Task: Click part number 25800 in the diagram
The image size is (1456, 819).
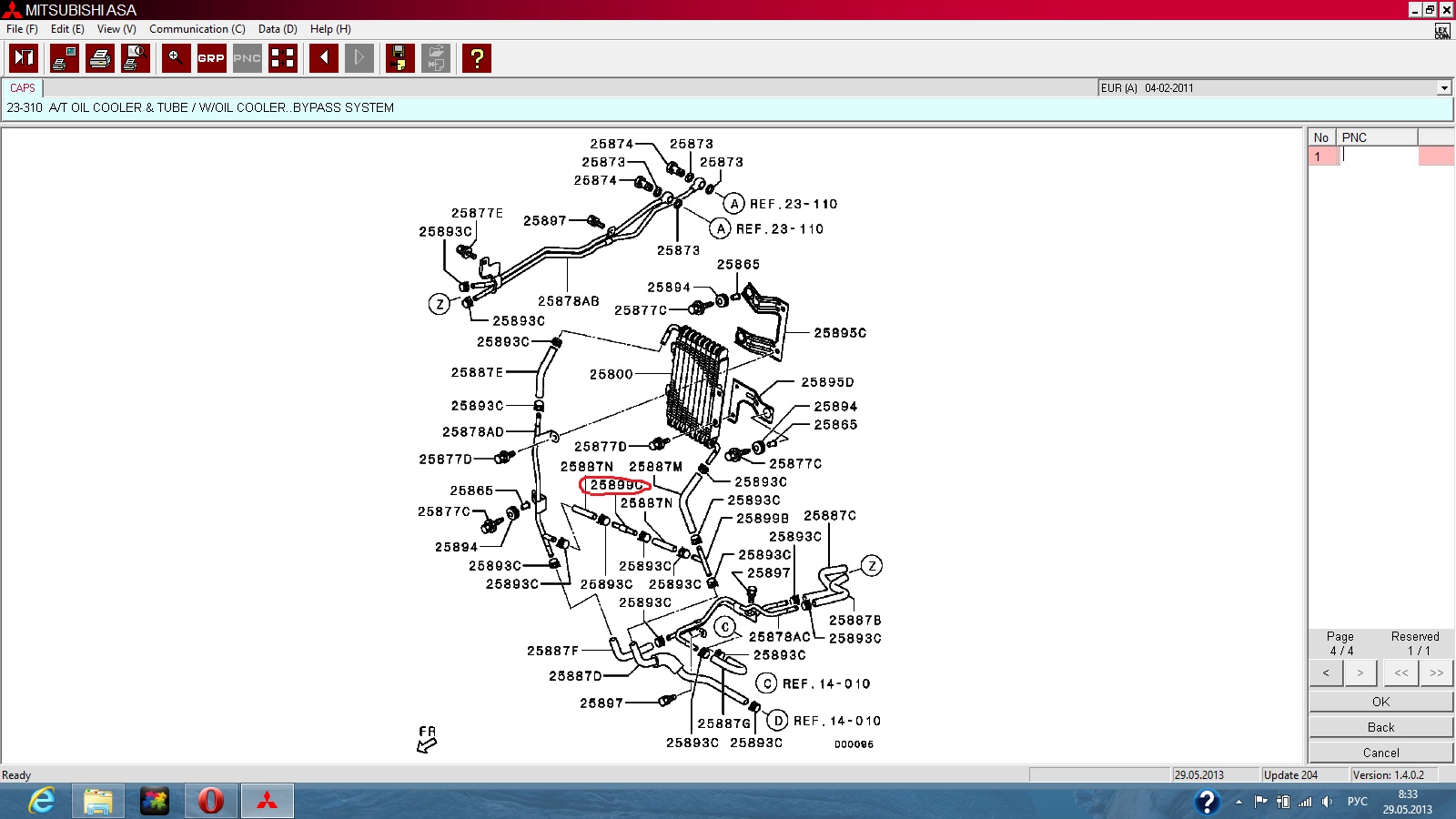Action: pyautogui.click(x=612, y=374)
